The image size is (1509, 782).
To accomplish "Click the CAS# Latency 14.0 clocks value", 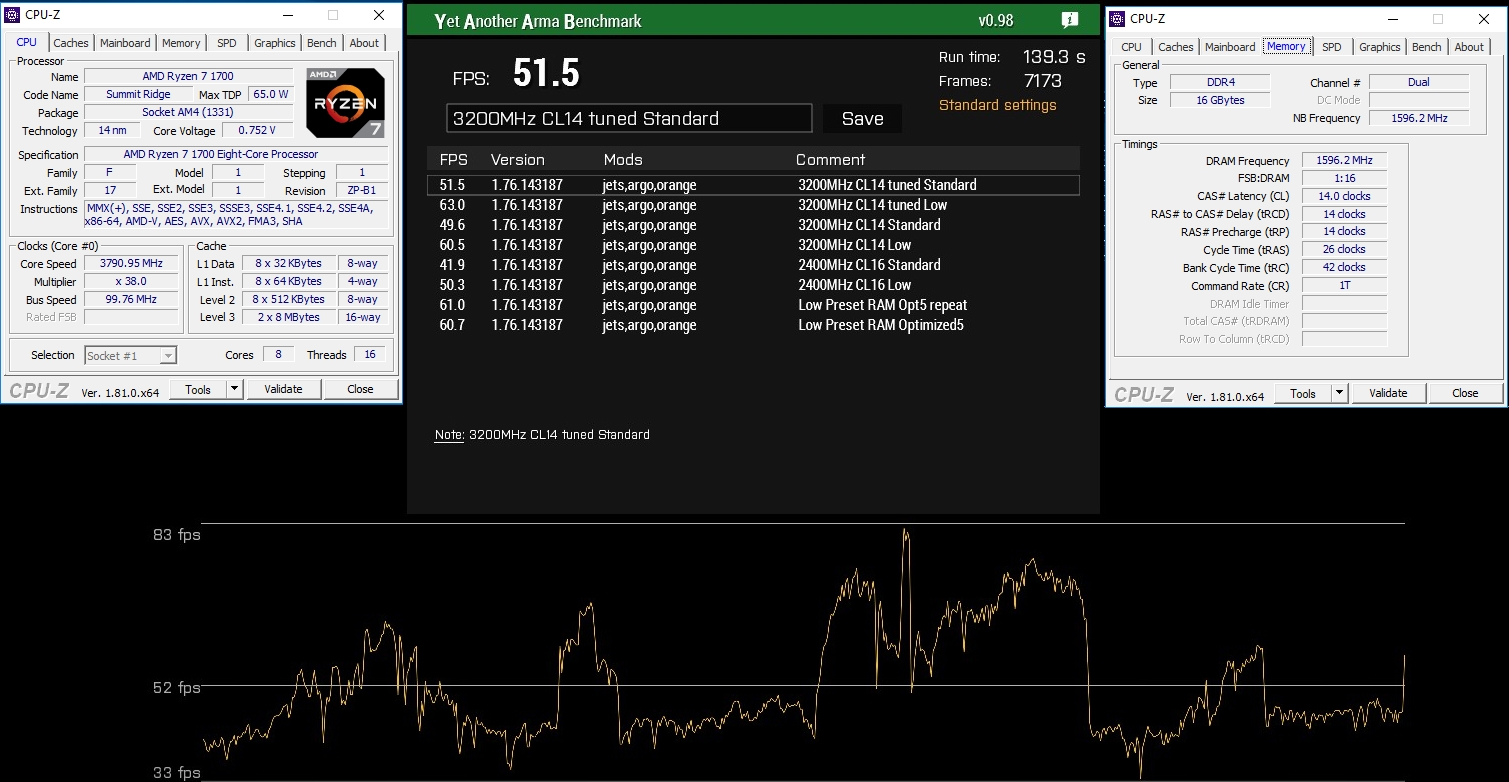I will coord(1344,196).
